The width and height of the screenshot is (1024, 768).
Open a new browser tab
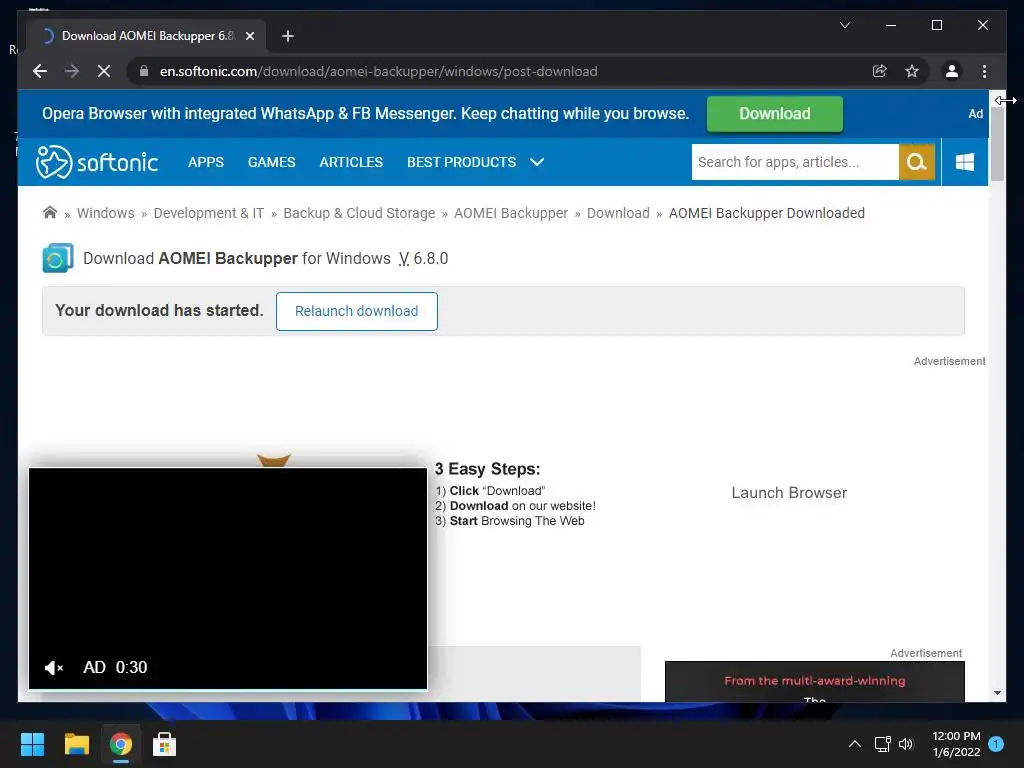(x=287, y=36)
